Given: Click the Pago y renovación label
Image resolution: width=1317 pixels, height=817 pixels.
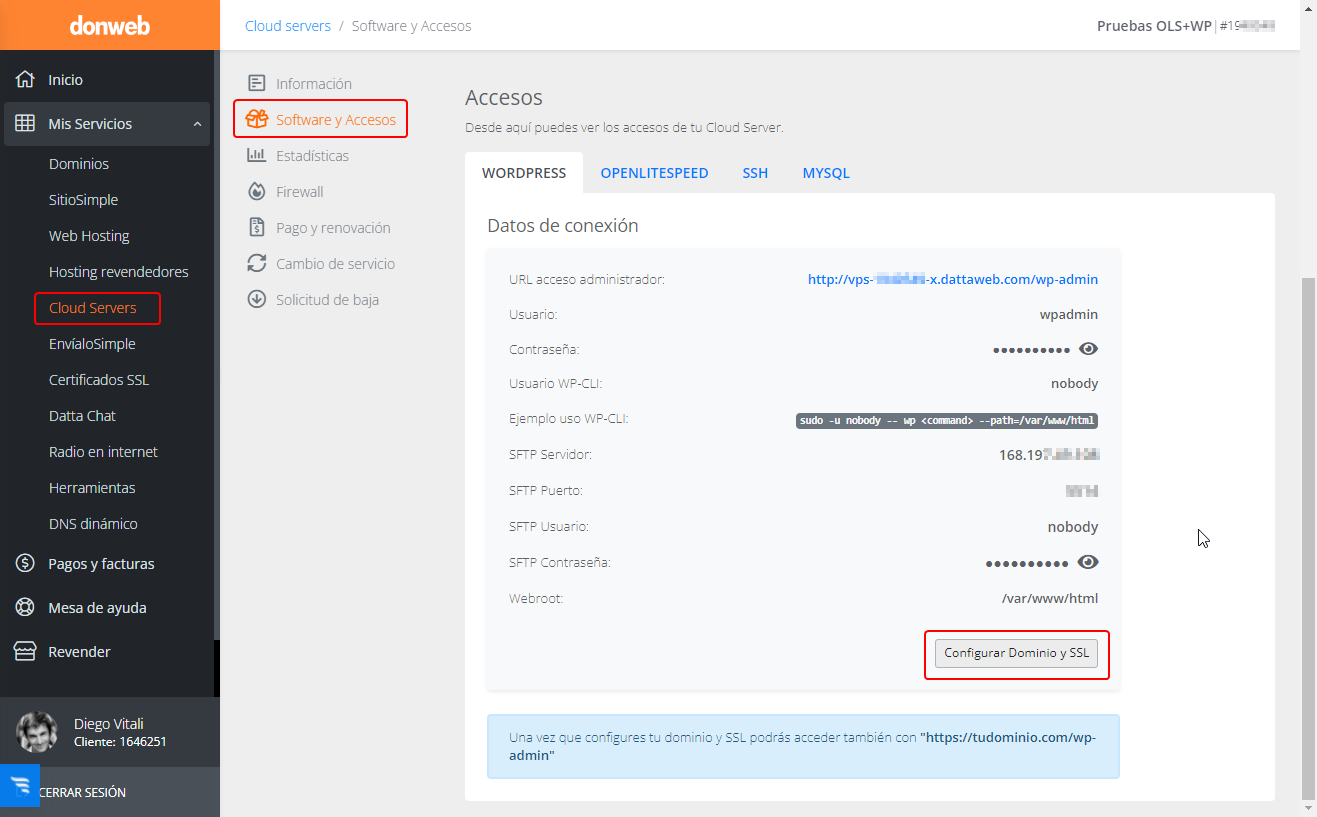Looking at the screenshot, I should point(333,228).
